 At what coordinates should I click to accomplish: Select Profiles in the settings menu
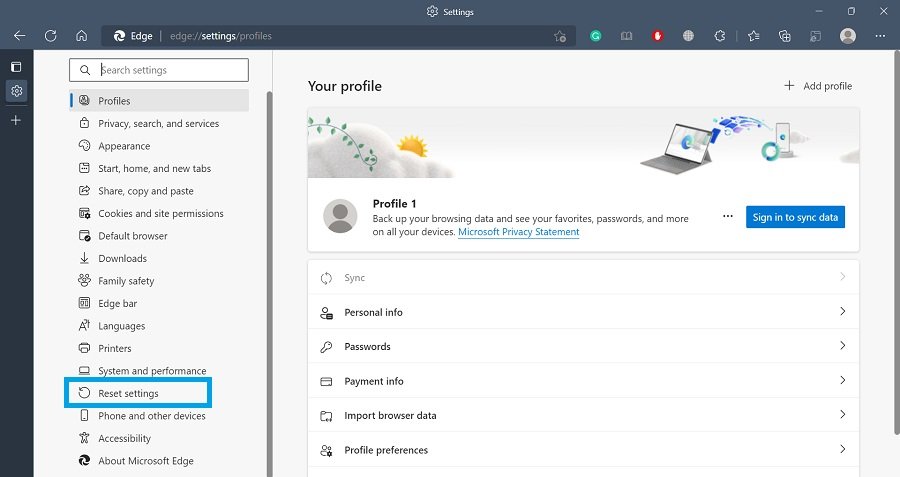click(159, 100)
